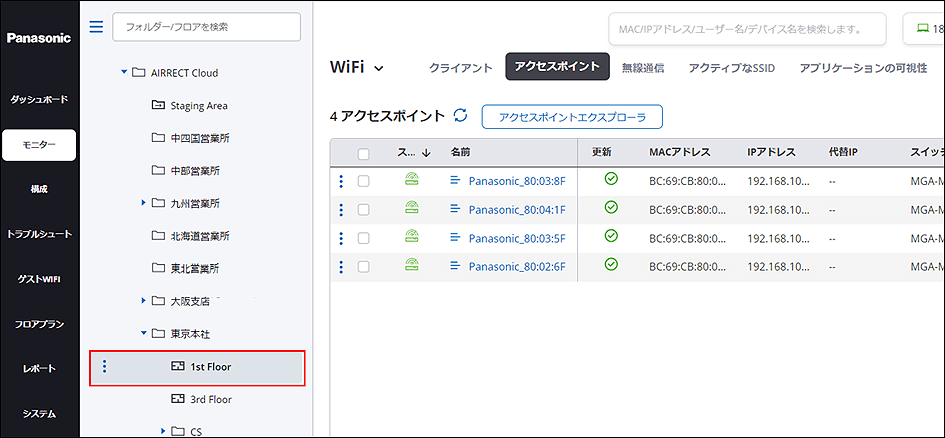Image resolution: width=945 pixels, height=438 pixels.
Task: Open the アプリケーションの可視性 tab
Action: pos(863,68)
